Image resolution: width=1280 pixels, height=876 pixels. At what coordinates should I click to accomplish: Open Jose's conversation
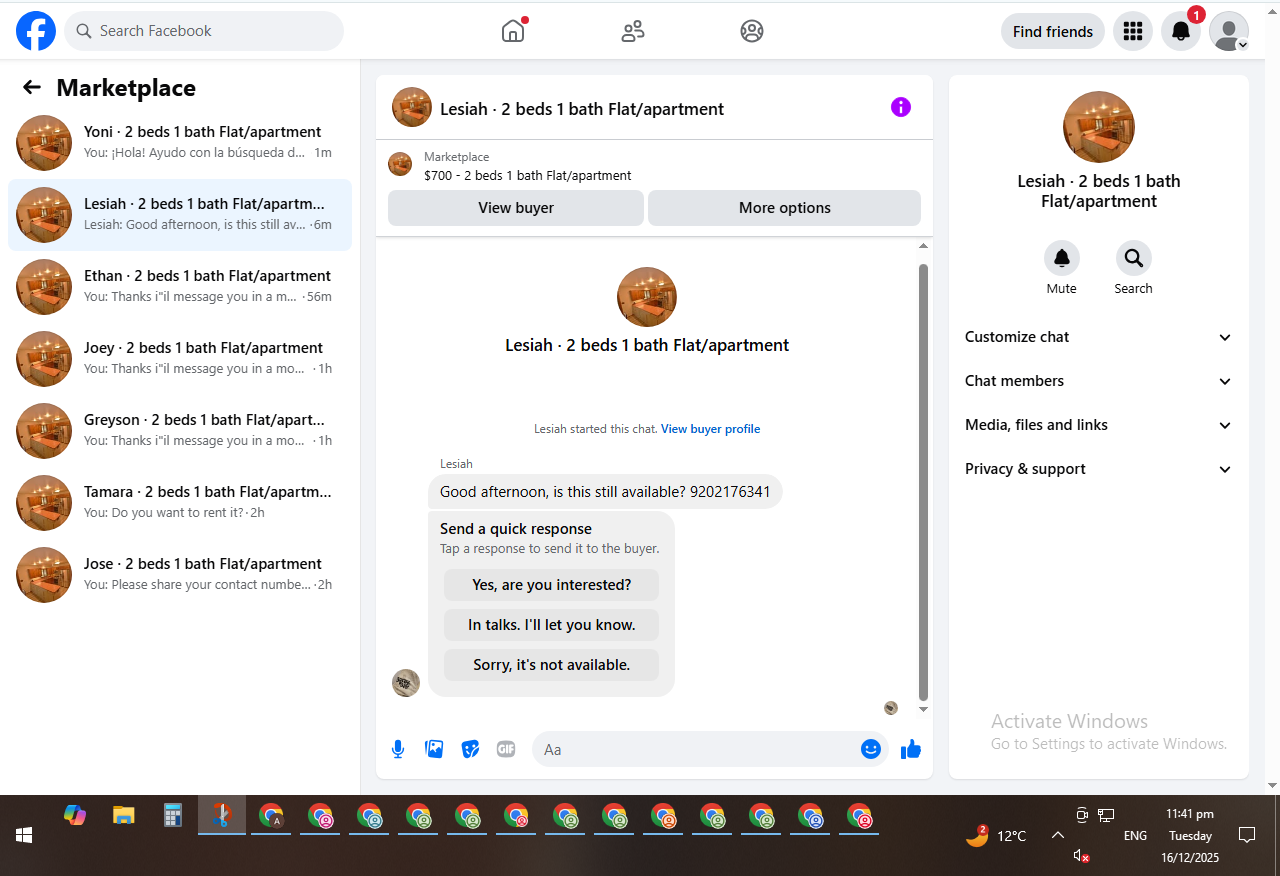pyautogui.click(x=180, y=575)
